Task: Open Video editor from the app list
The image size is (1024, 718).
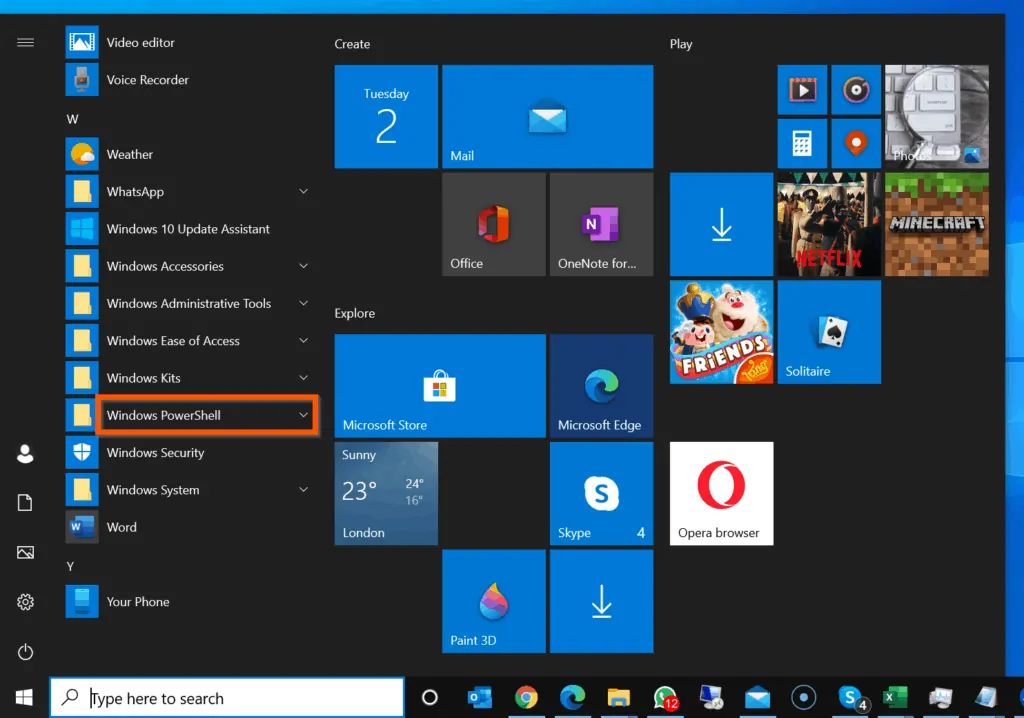Action: coord(189,42)
